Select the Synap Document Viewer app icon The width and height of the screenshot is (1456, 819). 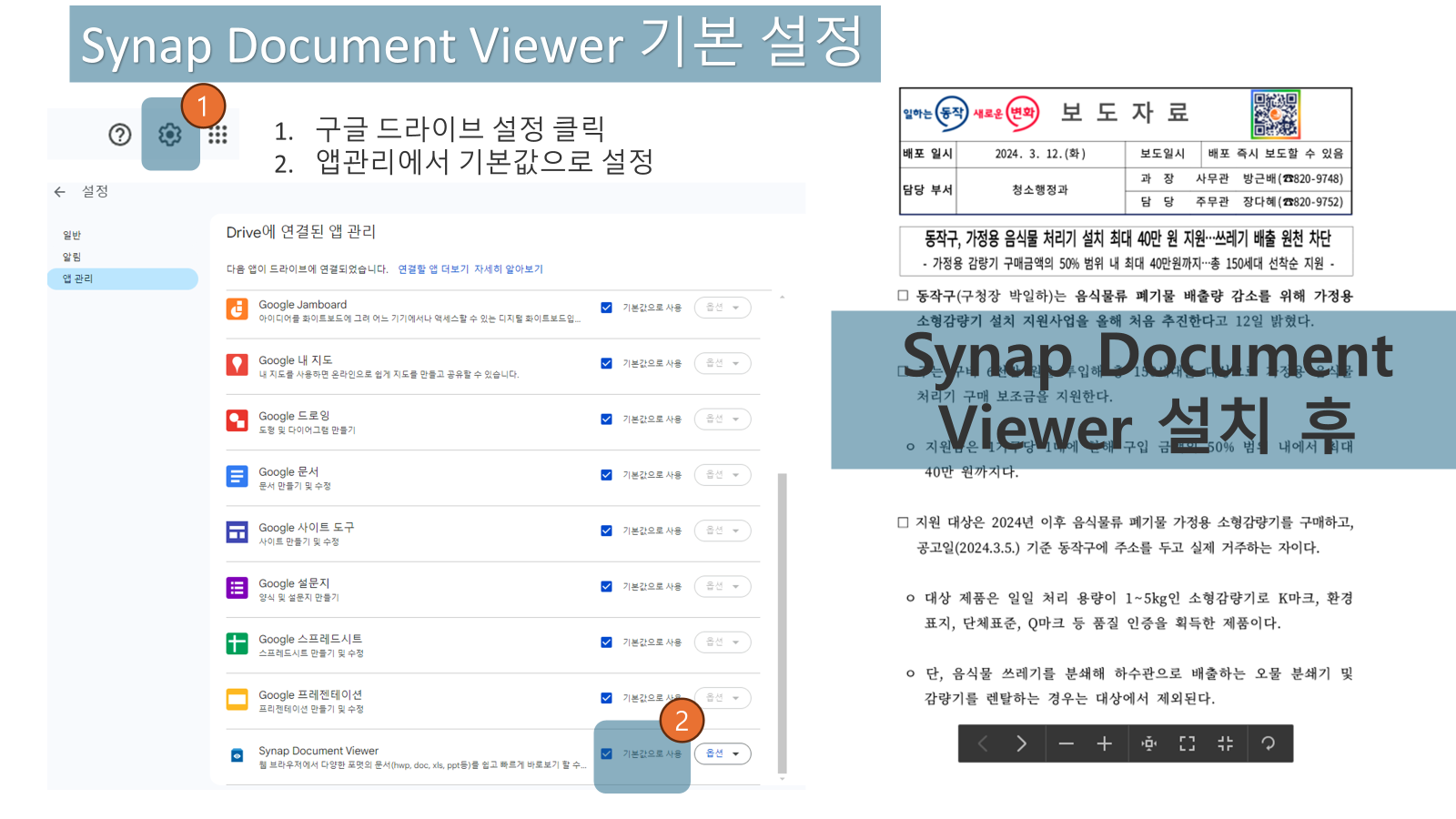pyautogui.click(x=237, y=756)
